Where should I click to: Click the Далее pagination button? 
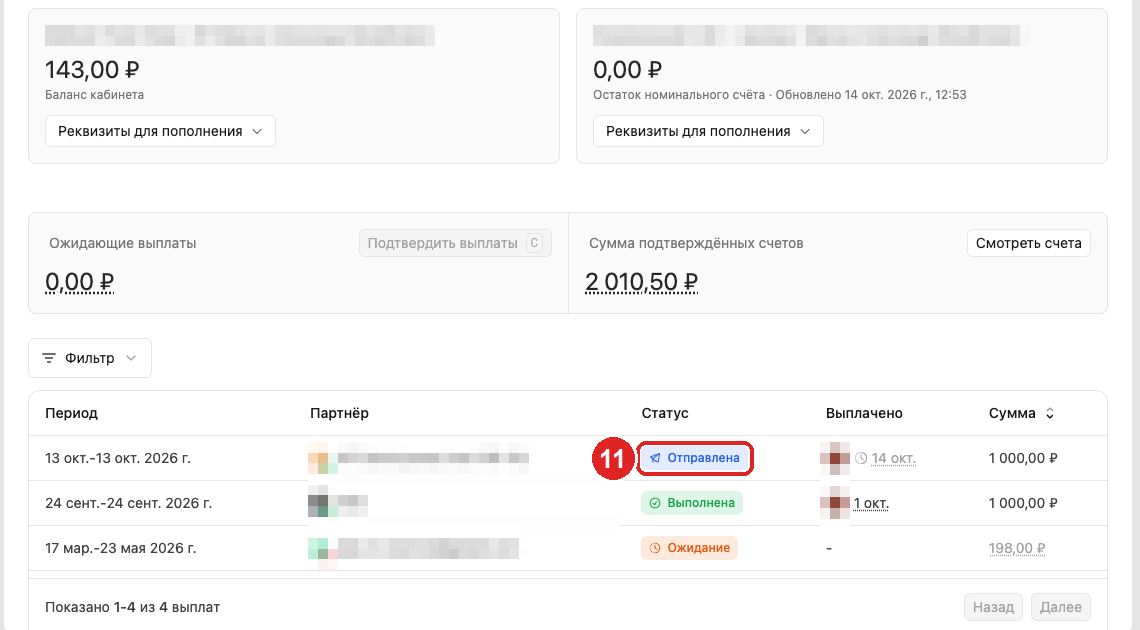click(x=1061, y=607)
